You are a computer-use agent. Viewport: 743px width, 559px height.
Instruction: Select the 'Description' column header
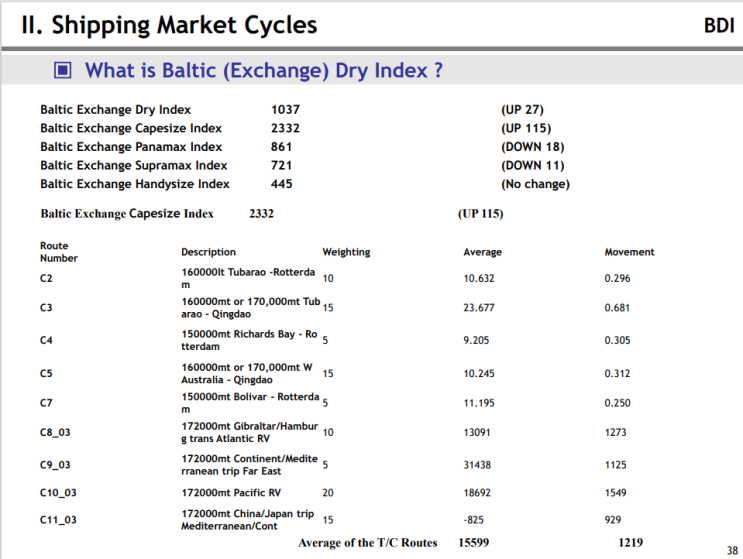click(x=208, y=252)
